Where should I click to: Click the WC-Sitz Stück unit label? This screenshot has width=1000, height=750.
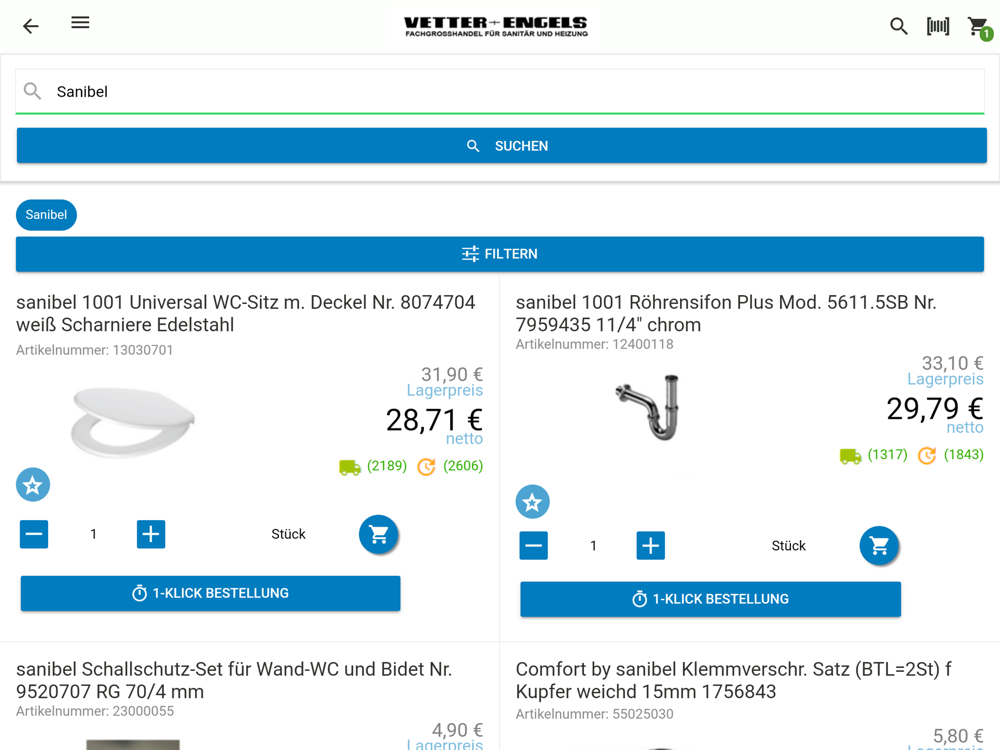[288, 534]
